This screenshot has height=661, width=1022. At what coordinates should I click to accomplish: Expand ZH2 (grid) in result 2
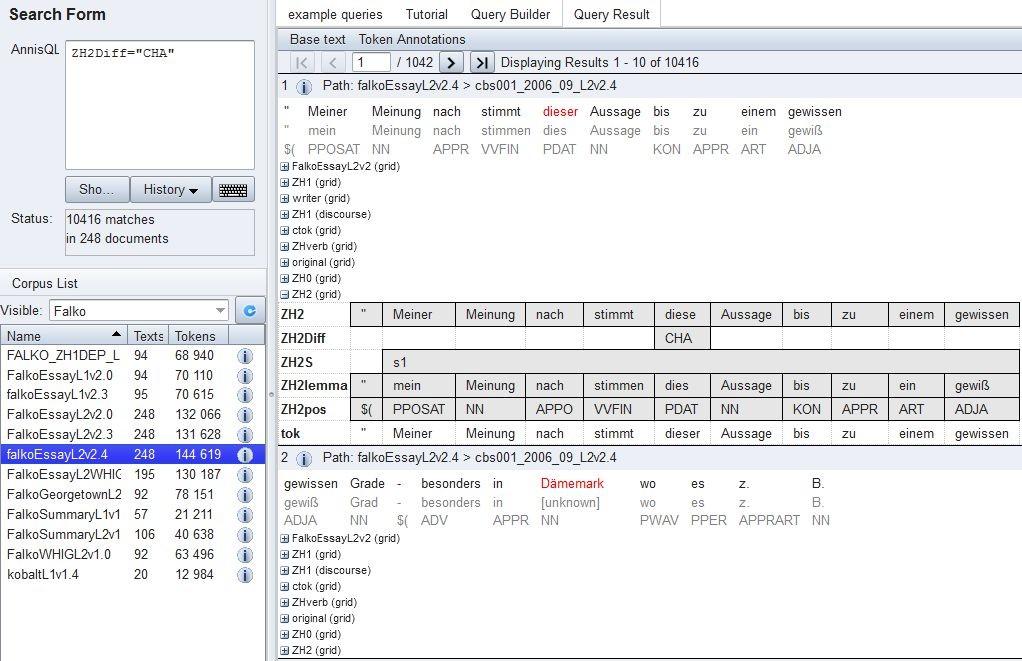pyautogui.click(x=285, y=651)
